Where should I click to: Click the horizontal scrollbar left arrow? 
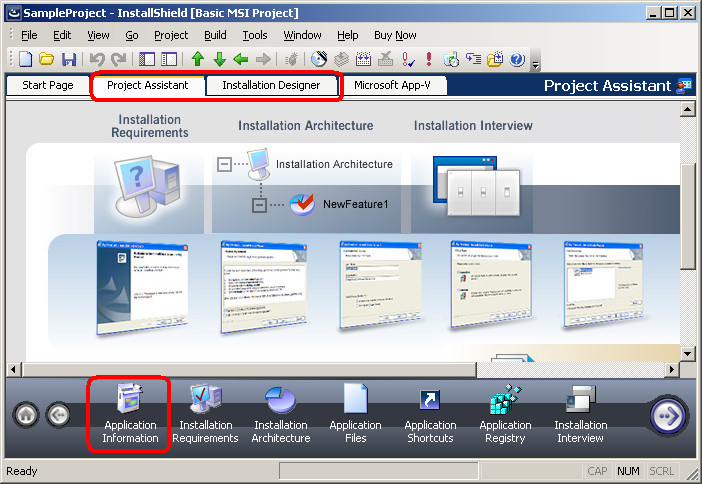click(x=13, y=369)
